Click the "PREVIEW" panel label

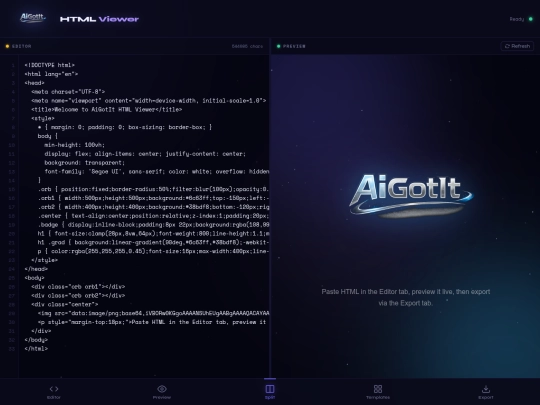pos(294,46)
